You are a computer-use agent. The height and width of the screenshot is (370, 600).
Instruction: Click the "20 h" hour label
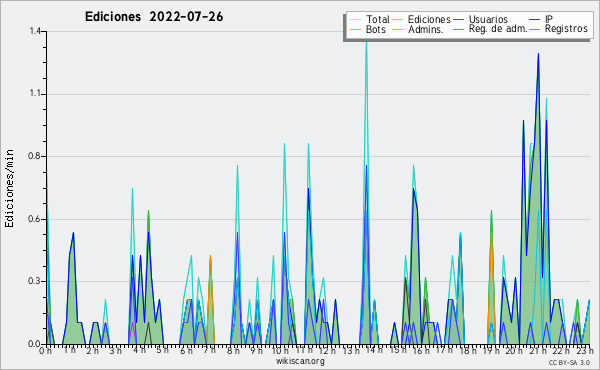[514, 351]
